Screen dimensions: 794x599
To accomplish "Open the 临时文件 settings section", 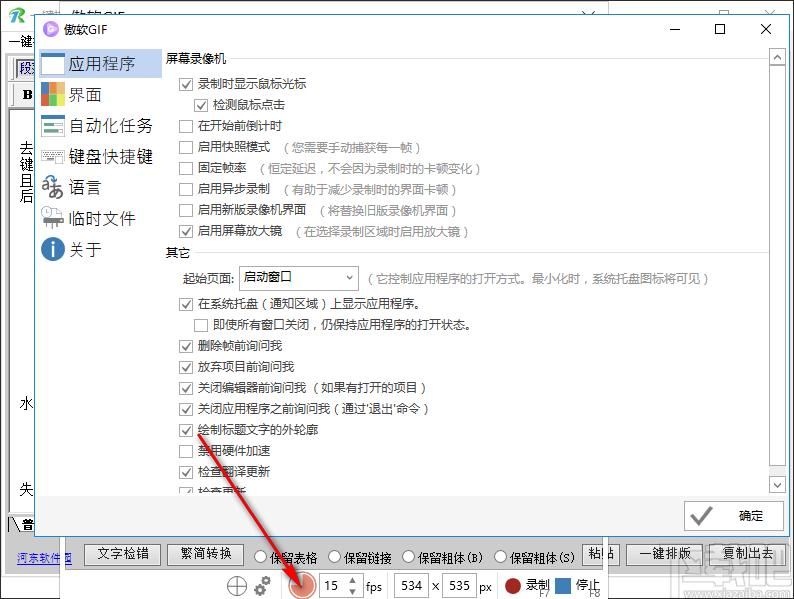I will (100, 218).
